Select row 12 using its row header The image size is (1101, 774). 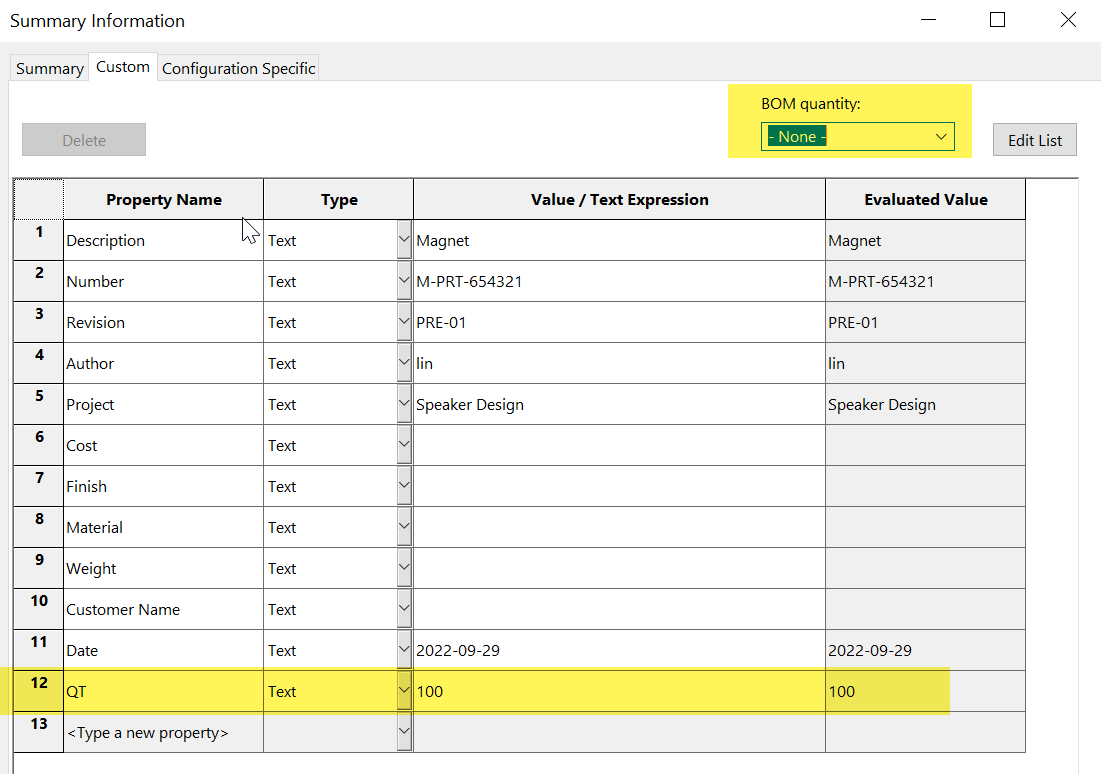click(38, 690)
